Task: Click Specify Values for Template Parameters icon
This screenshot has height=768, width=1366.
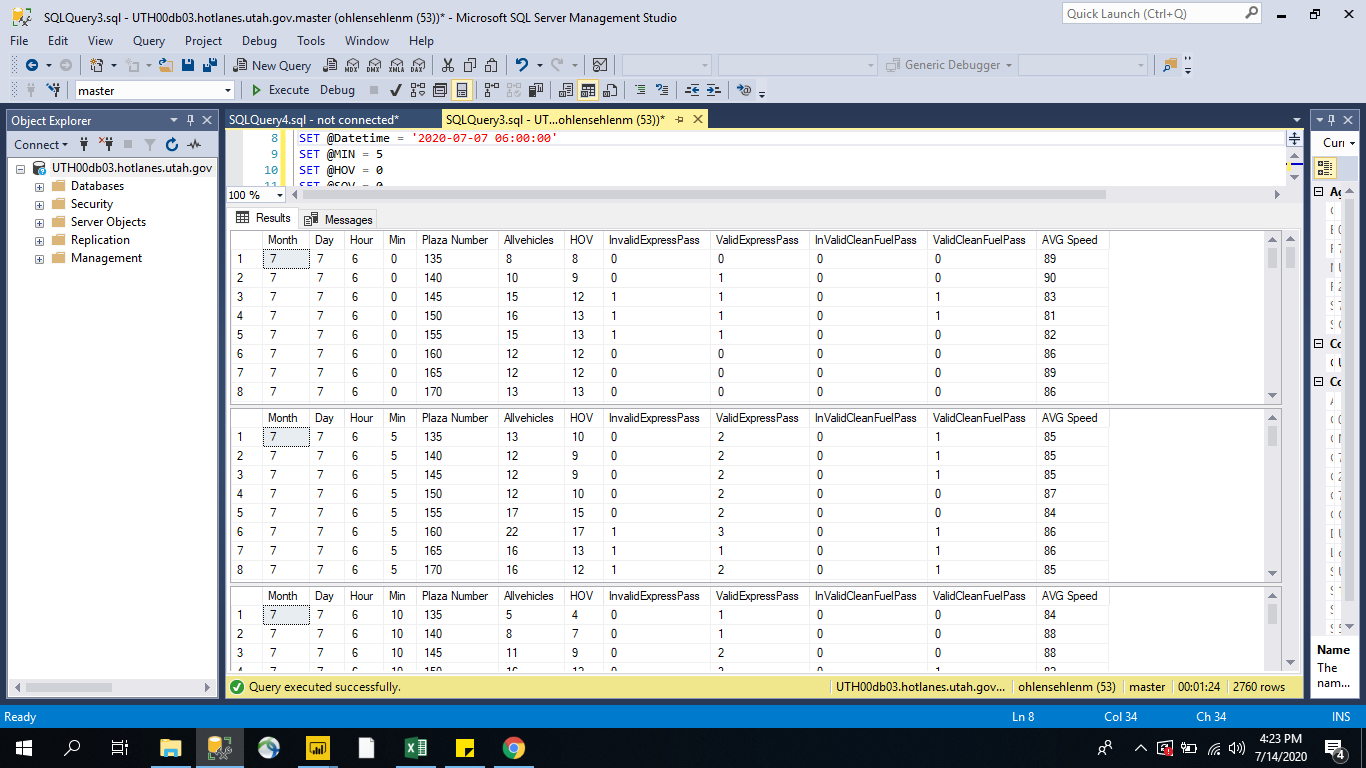Action: tap(743, 90)
